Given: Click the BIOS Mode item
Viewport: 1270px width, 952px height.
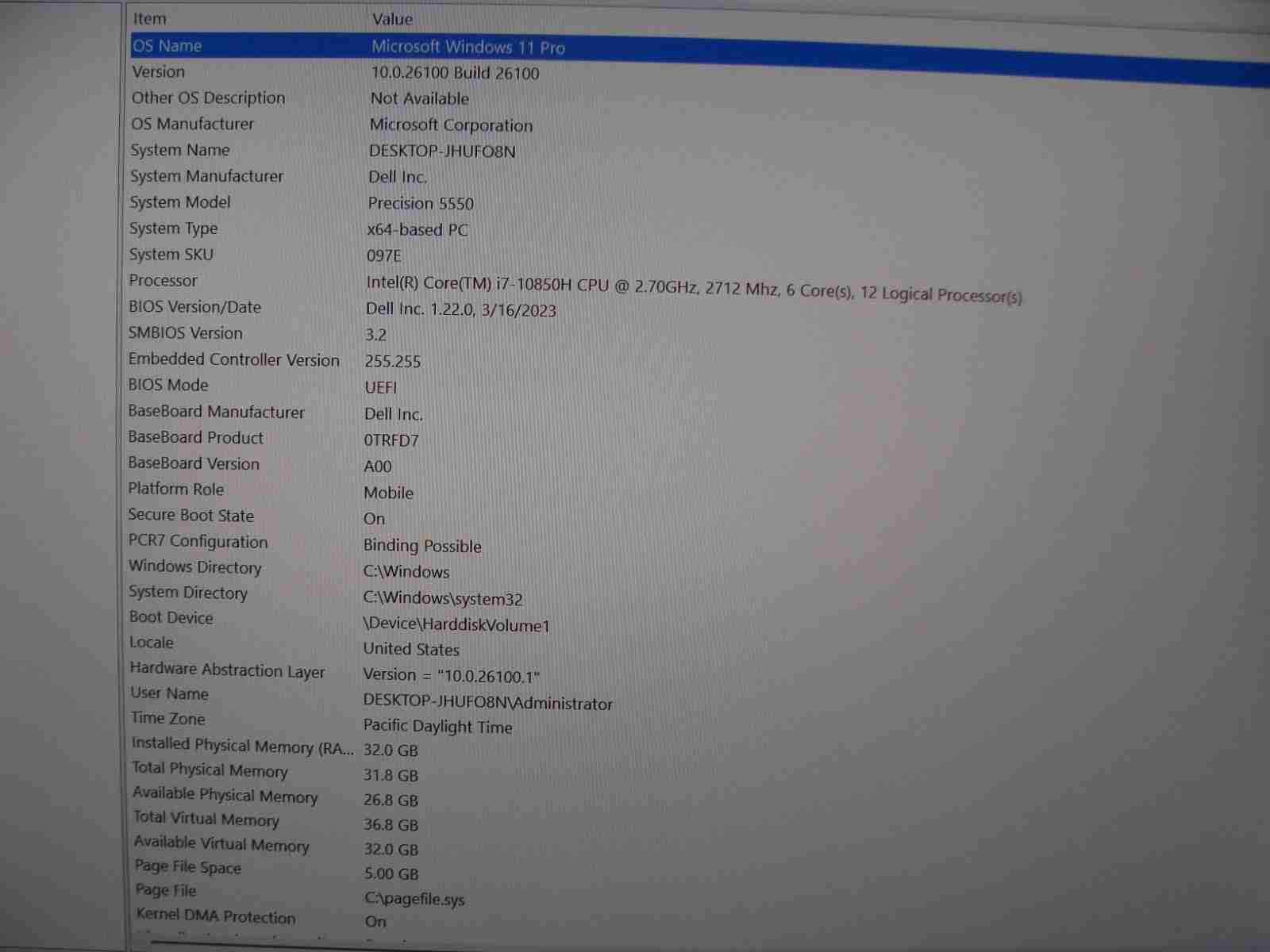Looking at the screenshot, I should pos(168,385).
